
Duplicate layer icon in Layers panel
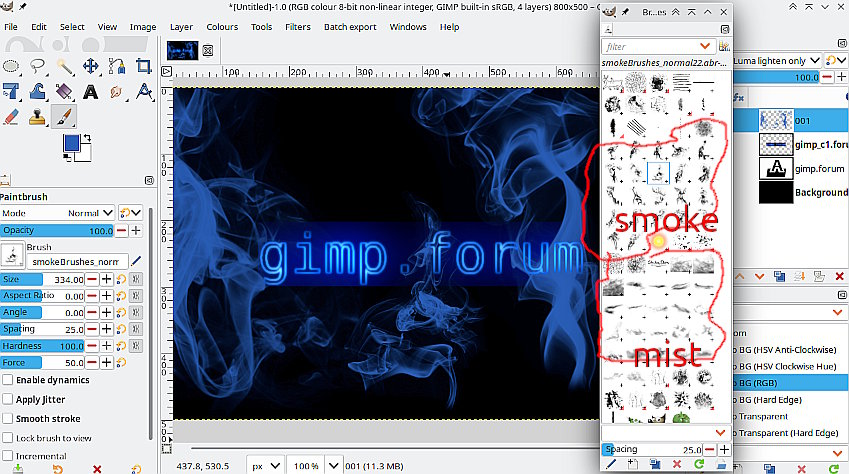(780, 276)
